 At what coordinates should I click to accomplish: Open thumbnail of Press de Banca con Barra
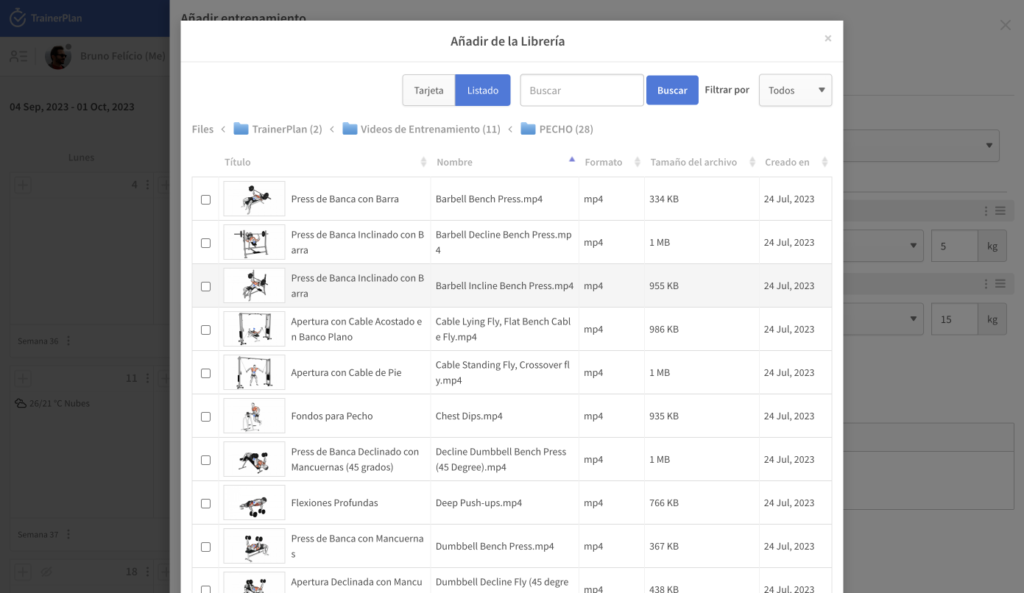pyautogui.click(x=254, y=199)
